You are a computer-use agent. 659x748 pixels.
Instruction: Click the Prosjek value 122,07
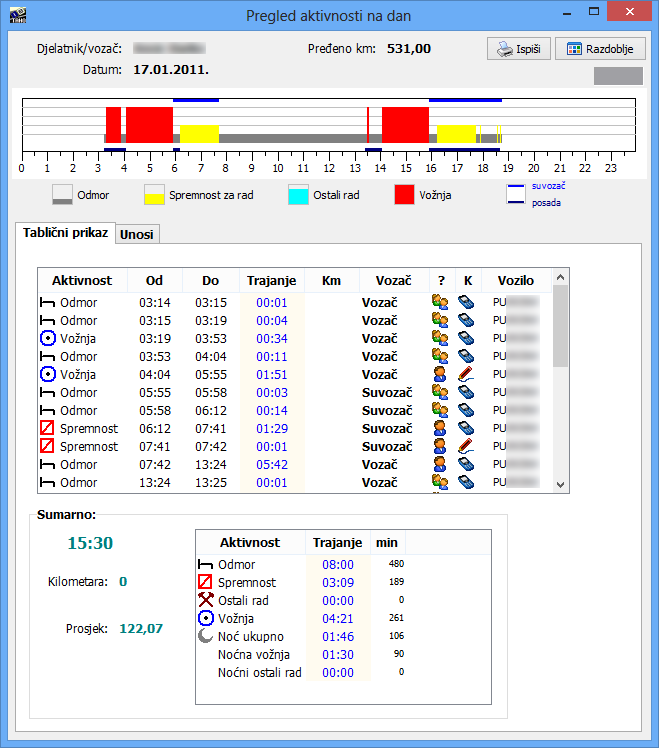[x=141, y=629]
